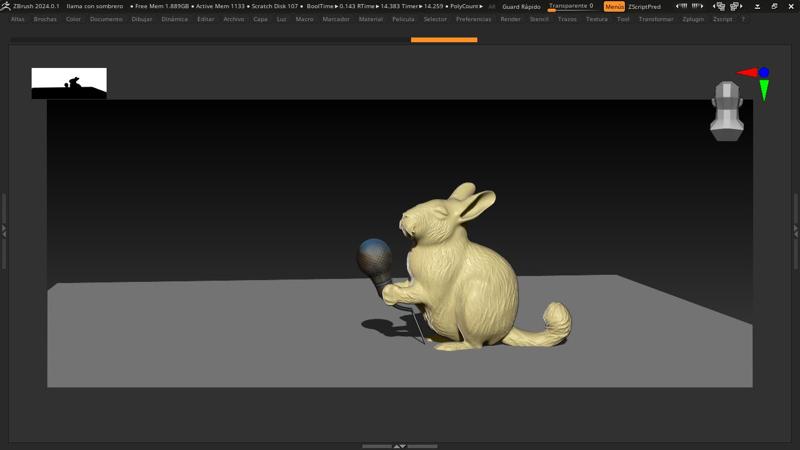800x450 pixels.
Task: Open the Preferencias menu
Action: click(473, 19)
